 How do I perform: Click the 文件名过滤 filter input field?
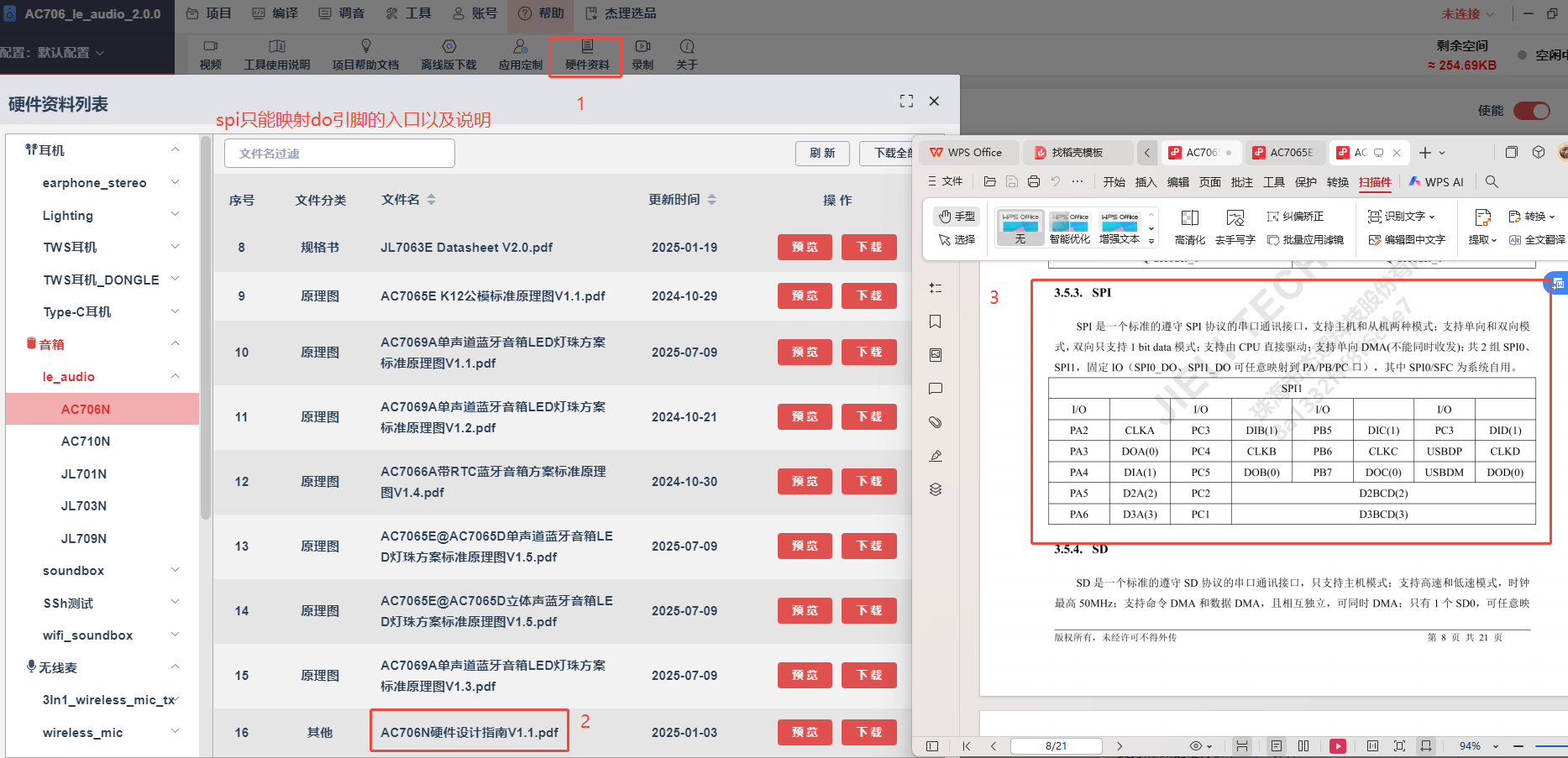tap(339, 154)
